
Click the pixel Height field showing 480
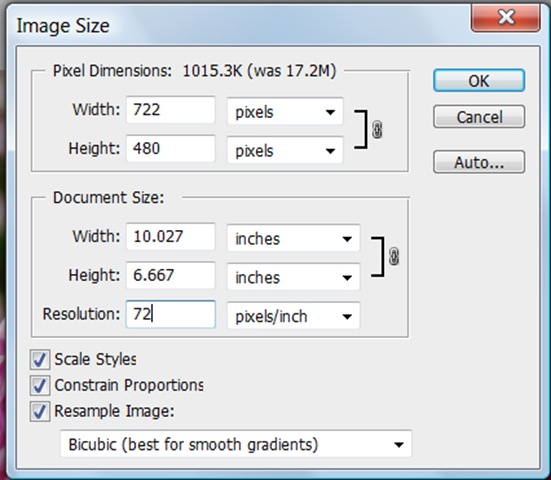[171, 149]
